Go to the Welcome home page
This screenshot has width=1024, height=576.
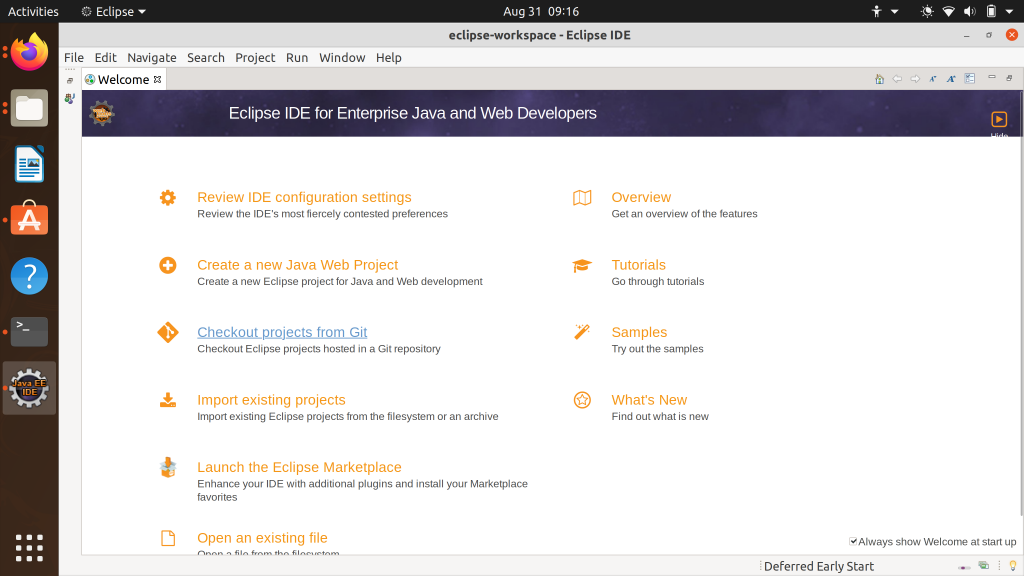879,78
